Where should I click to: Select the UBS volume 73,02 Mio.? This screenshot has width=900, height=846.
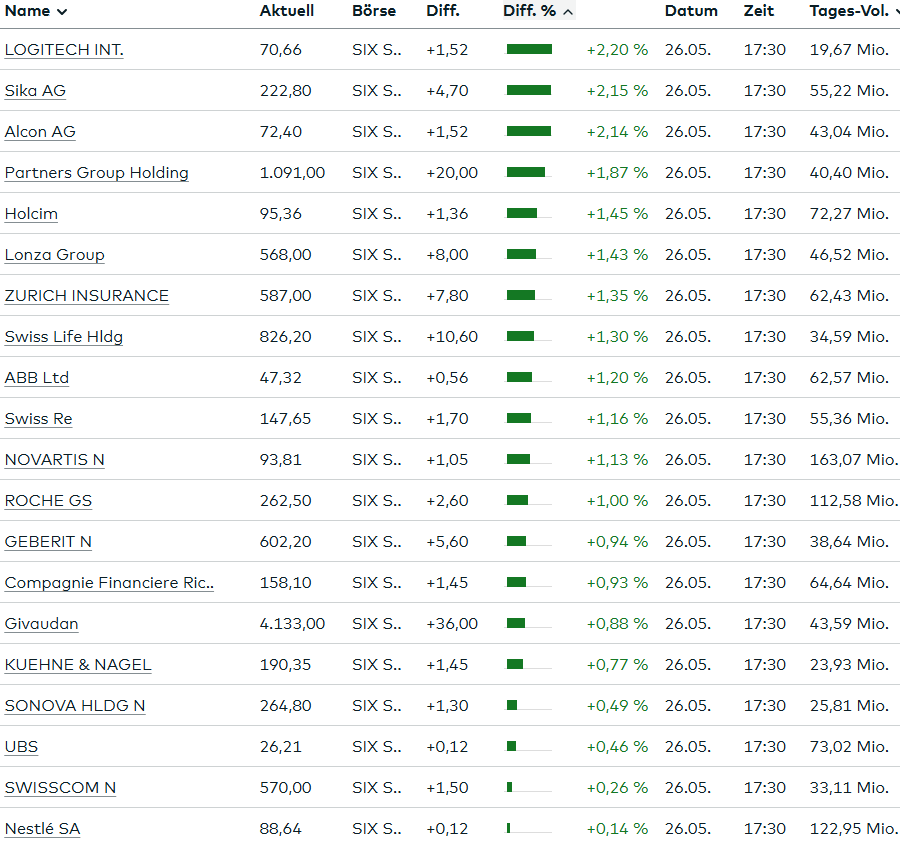pyautogui.click(x=849, y=747)
